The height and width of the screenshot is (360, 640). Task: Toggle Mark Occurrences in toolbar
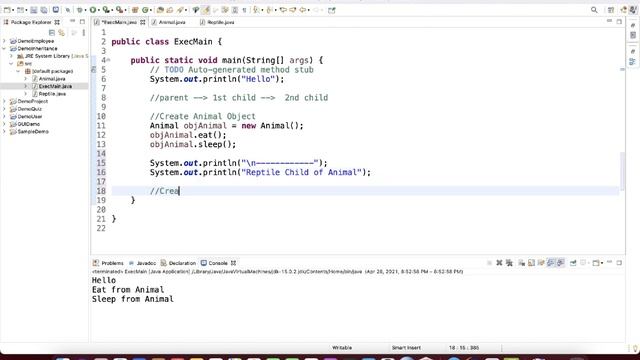[206, 10]
